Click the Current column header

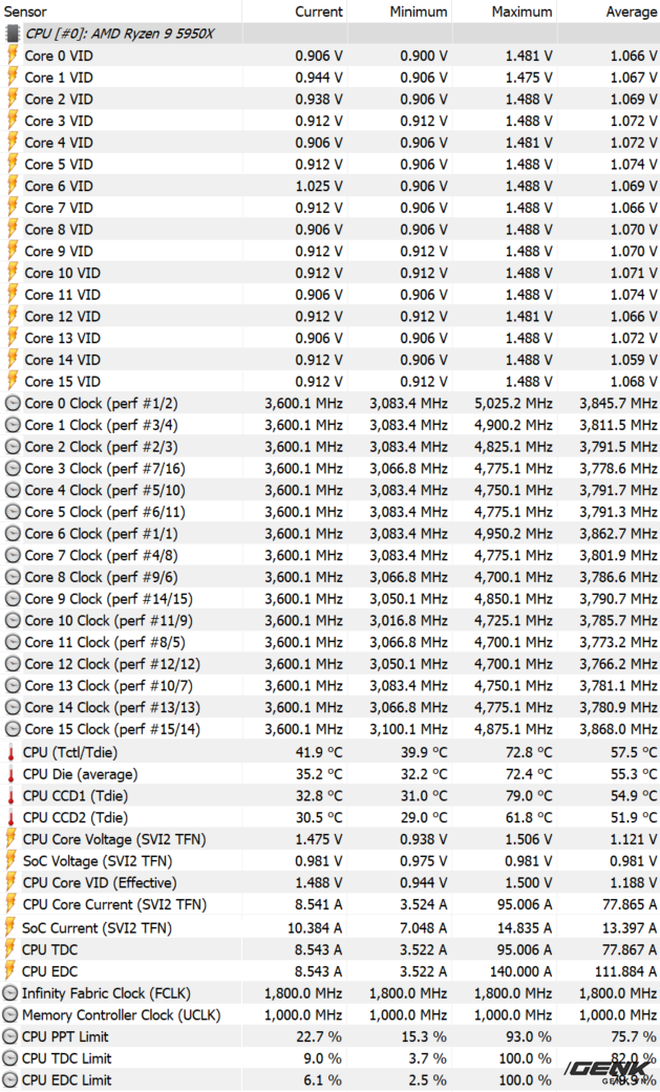[x=318, y=11]
